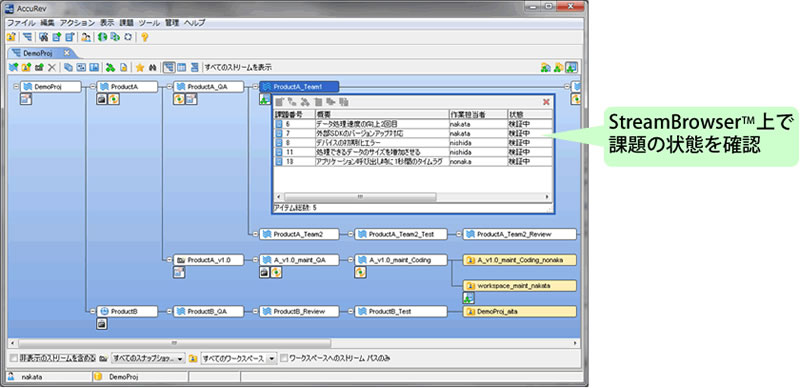The width and height of the screenshot is (800, 388).
Task: Click the user icon beside nakata in status bar
Action: [11, 377]
